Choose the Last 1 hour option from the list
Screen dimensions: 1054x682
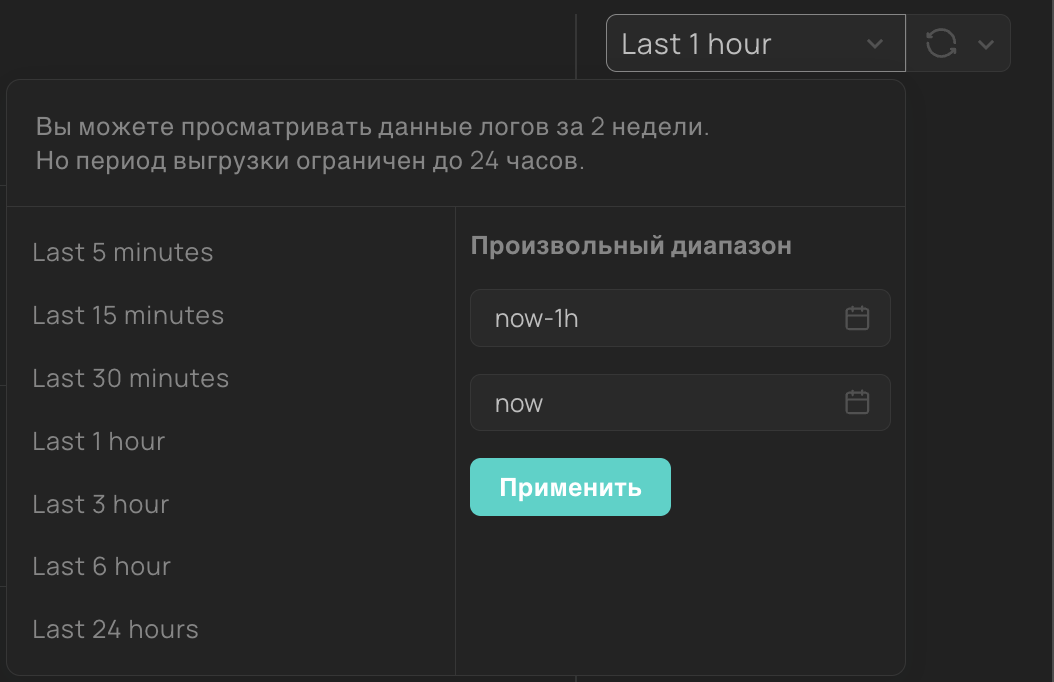pos(98,441)
